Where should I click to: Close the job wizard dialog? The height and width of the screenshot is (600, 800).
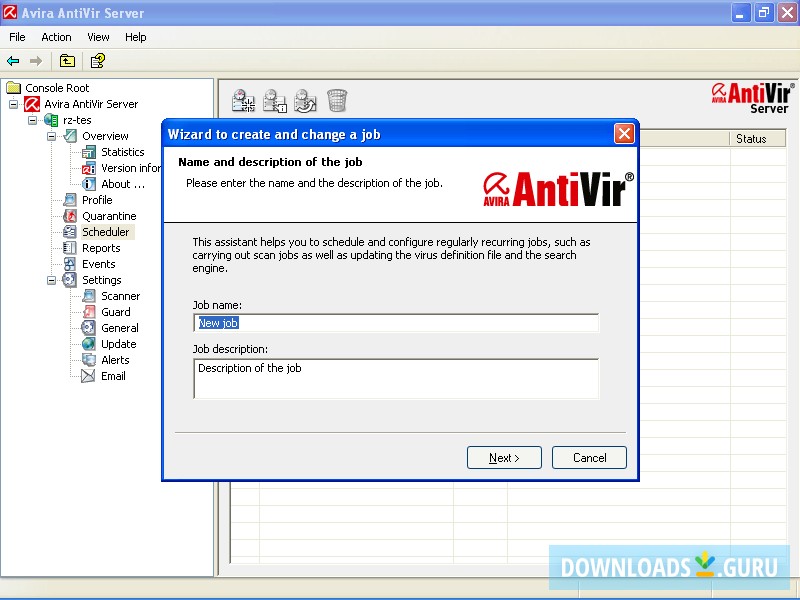tap(624, 134)
